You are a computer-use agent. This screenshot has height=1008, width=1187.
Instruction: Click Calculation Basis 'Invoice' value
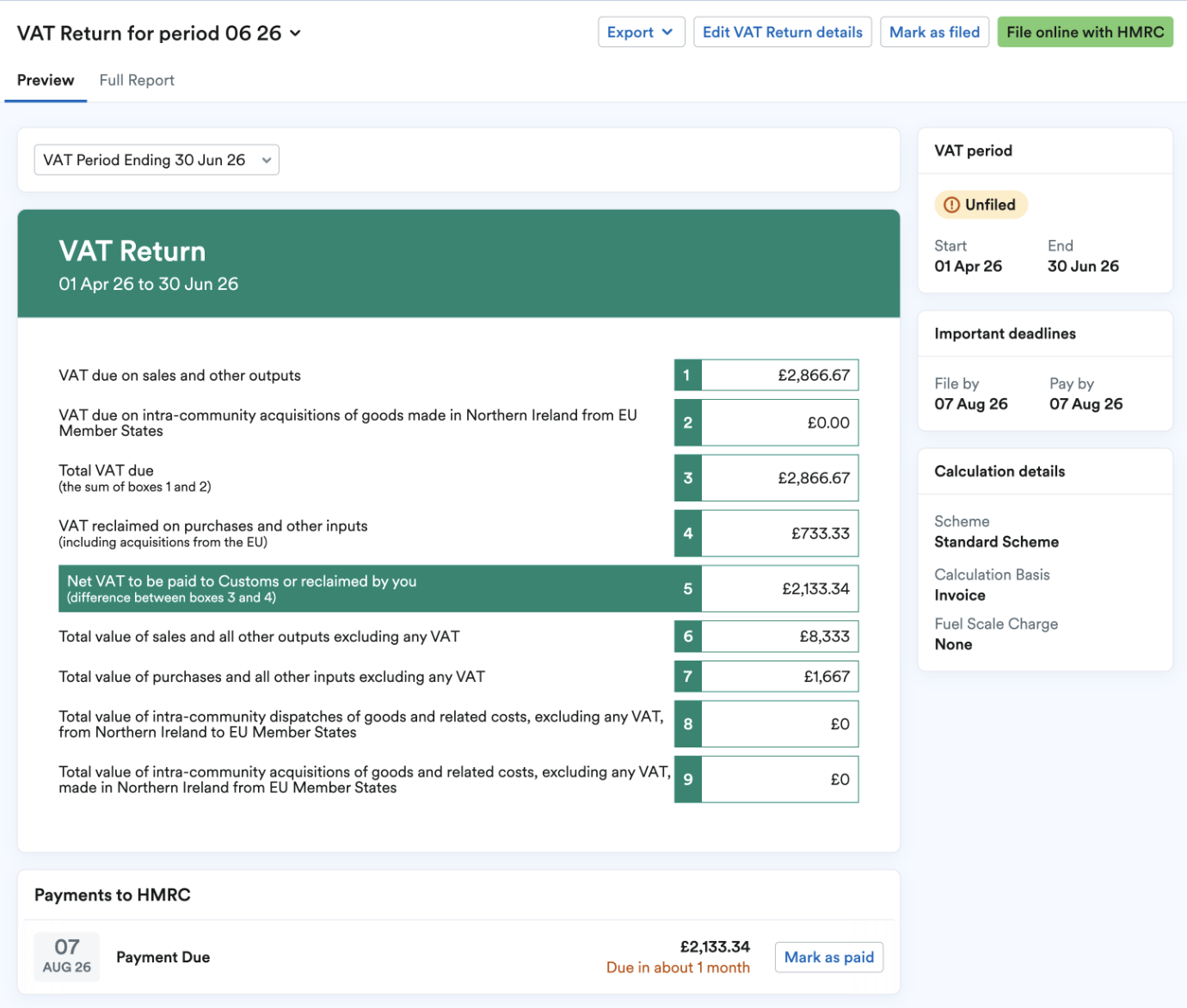960,595
